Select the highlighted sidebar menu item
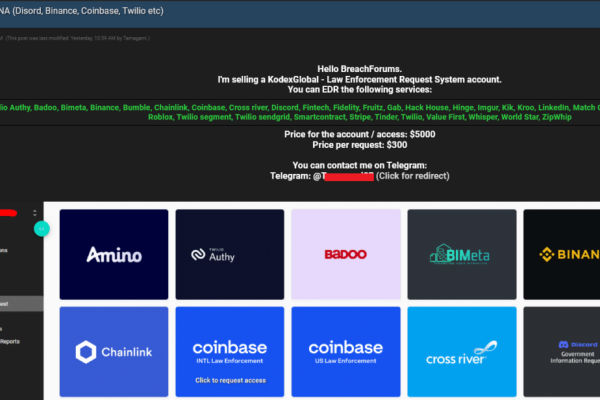This screenshot has width=600, height=400. click(21, 304)
